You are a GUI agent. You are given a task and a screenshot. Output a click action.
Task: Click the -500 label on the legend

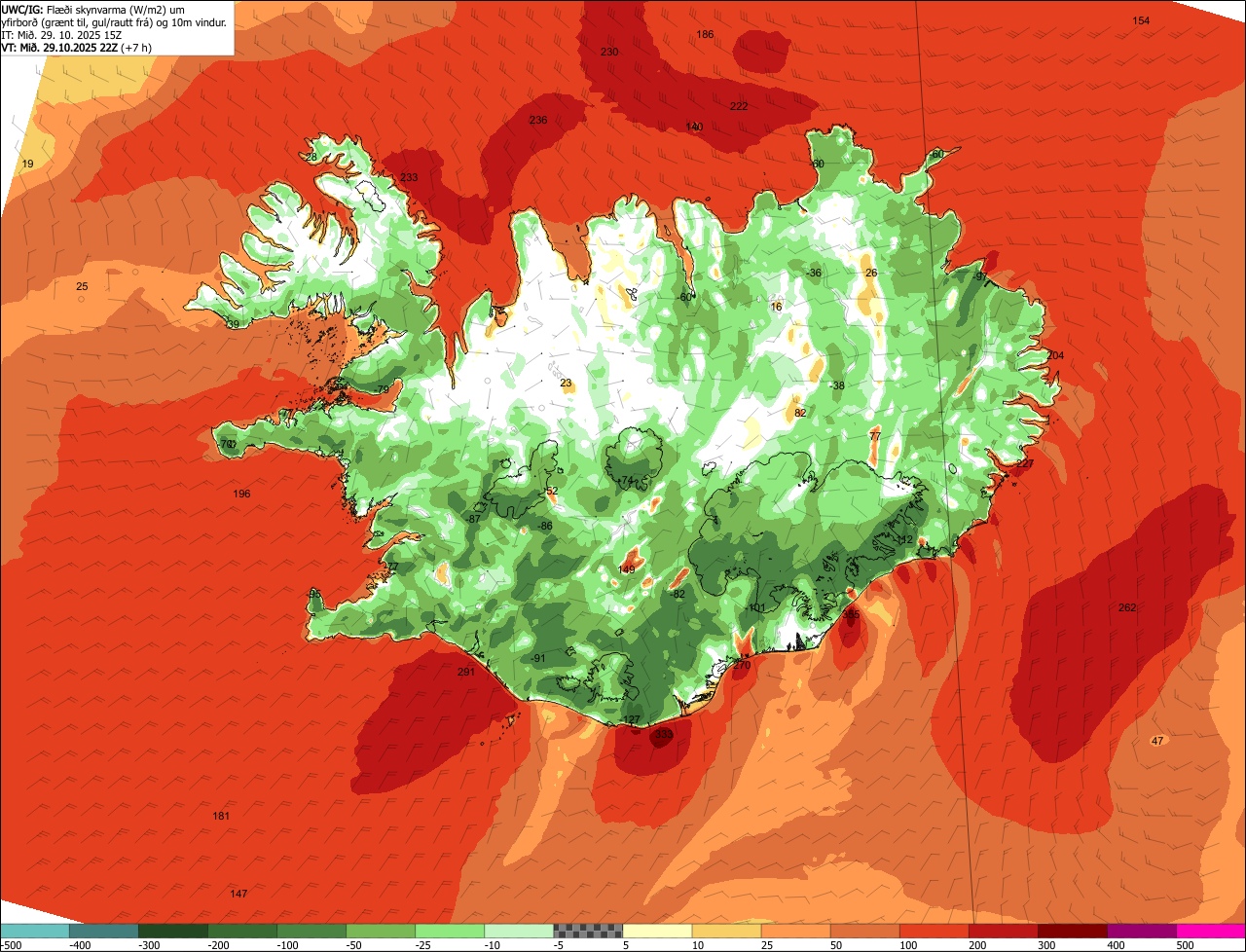pyautogui.click(x=11, y=945)
